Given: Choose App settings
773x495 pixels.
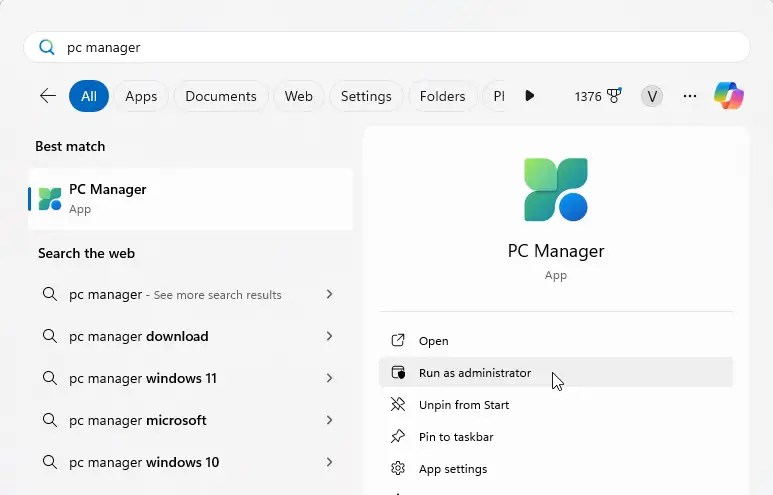Looking at the screenshot, I should tap(556, 468).
